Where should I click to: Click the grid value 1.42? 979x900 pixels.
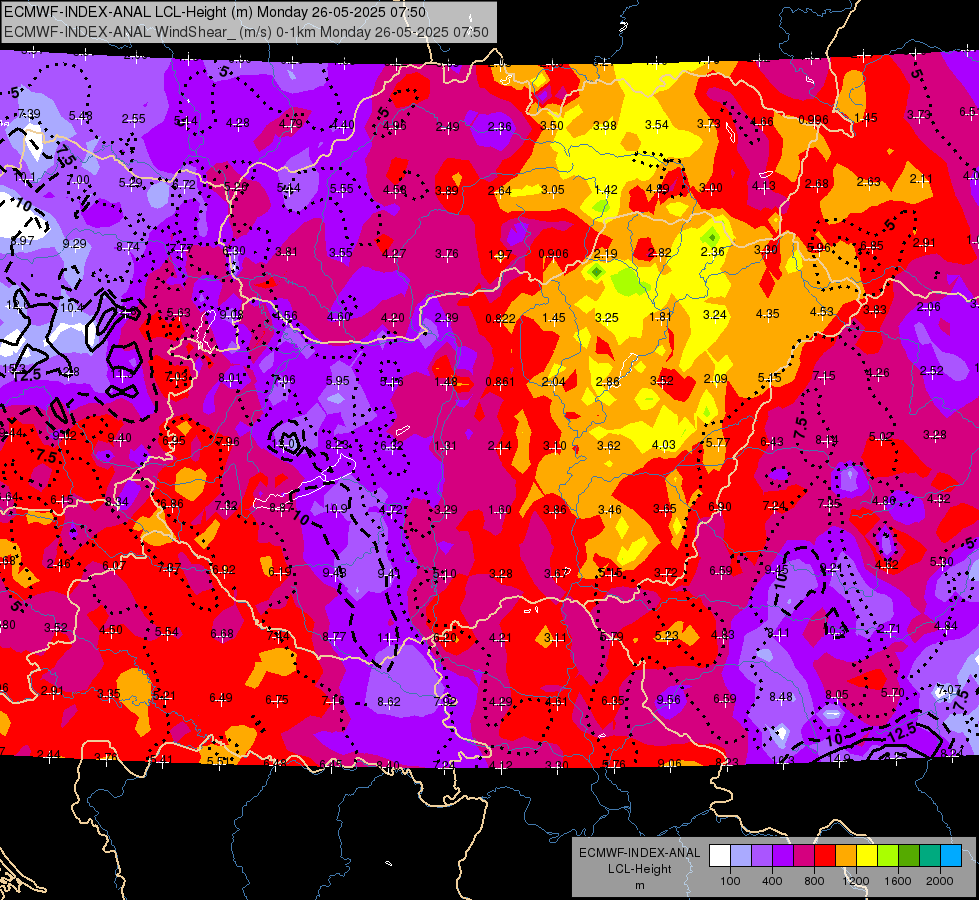[x=606, y=190]
